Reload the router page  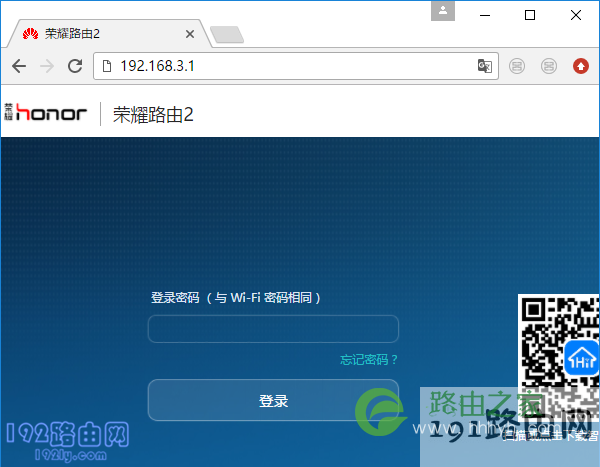(75, 66)
